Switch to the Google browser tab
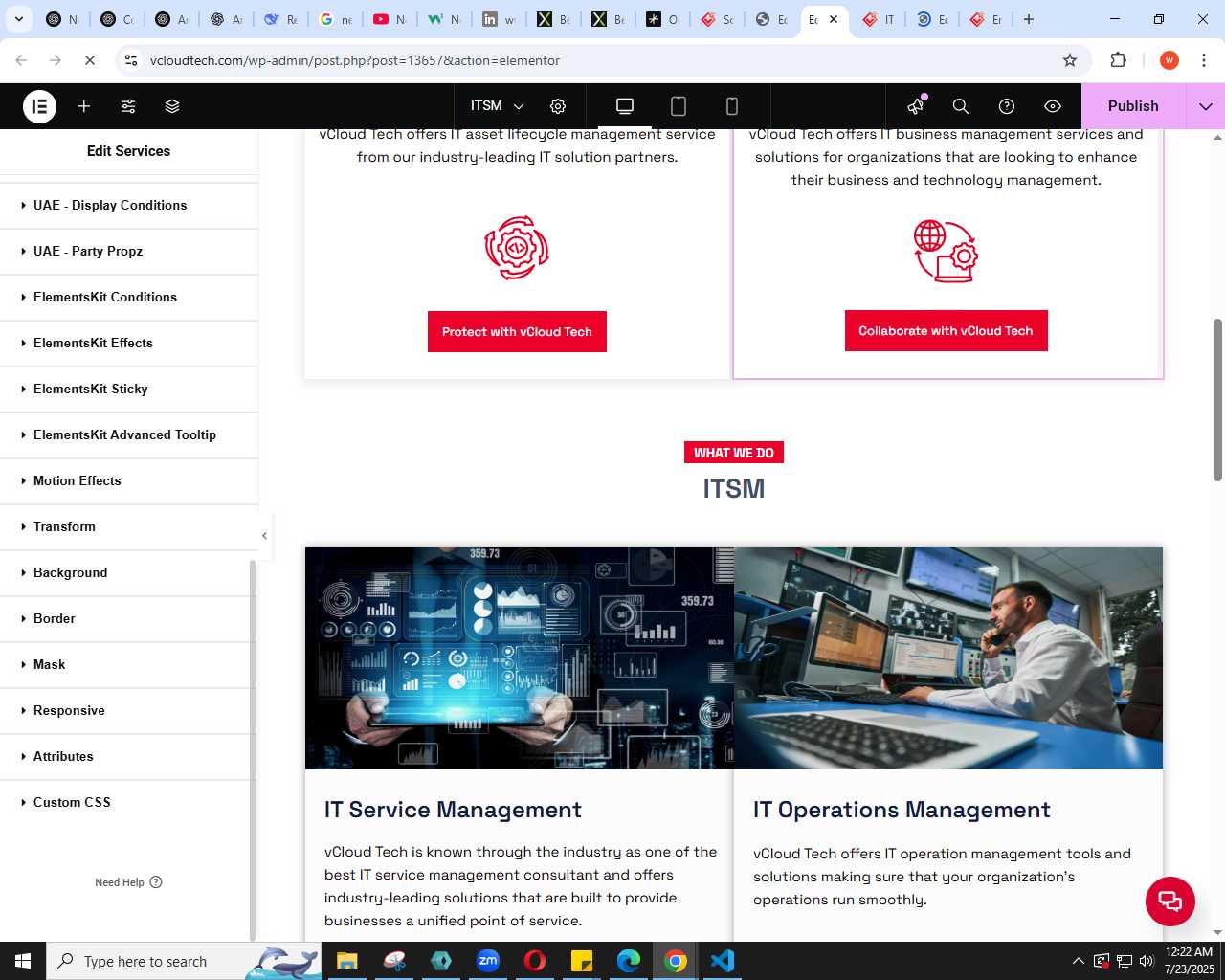Viewport: 1225px width, 980px height. pos(335,19)
